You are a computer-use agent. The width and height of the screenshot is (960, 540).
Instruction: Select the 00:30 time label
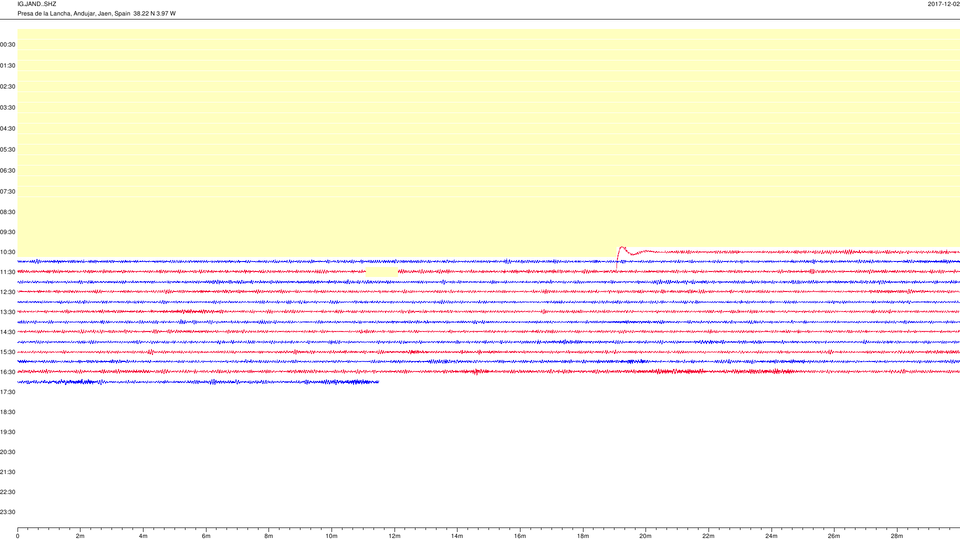8,45
